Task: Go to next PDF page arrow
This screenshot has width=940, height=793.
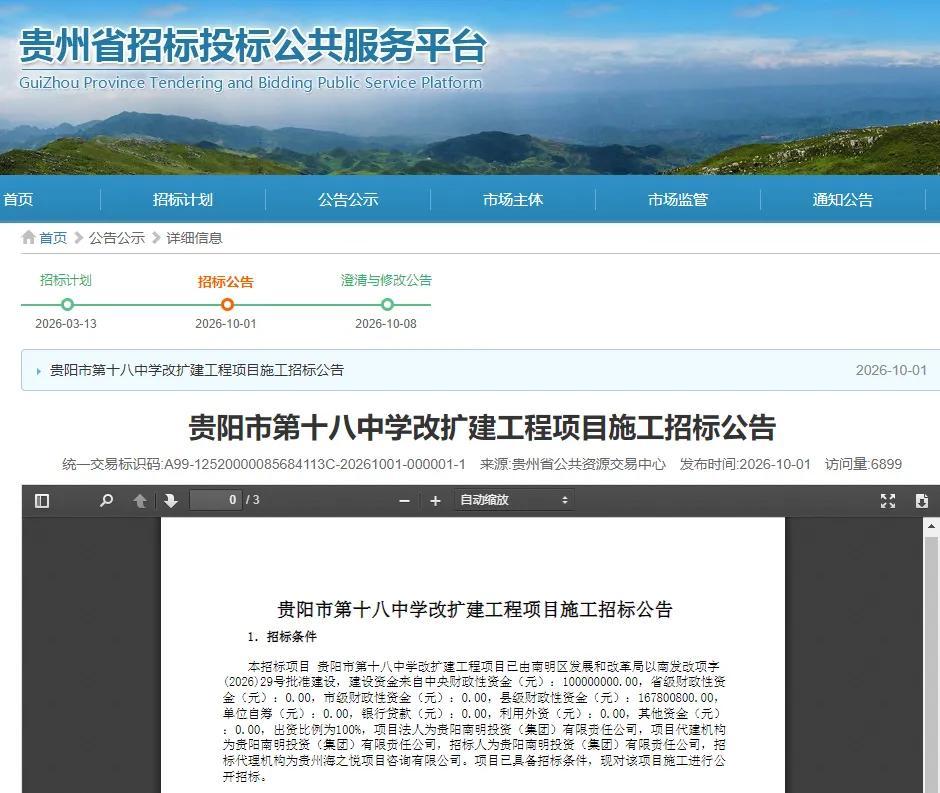Action: (171, 500)
